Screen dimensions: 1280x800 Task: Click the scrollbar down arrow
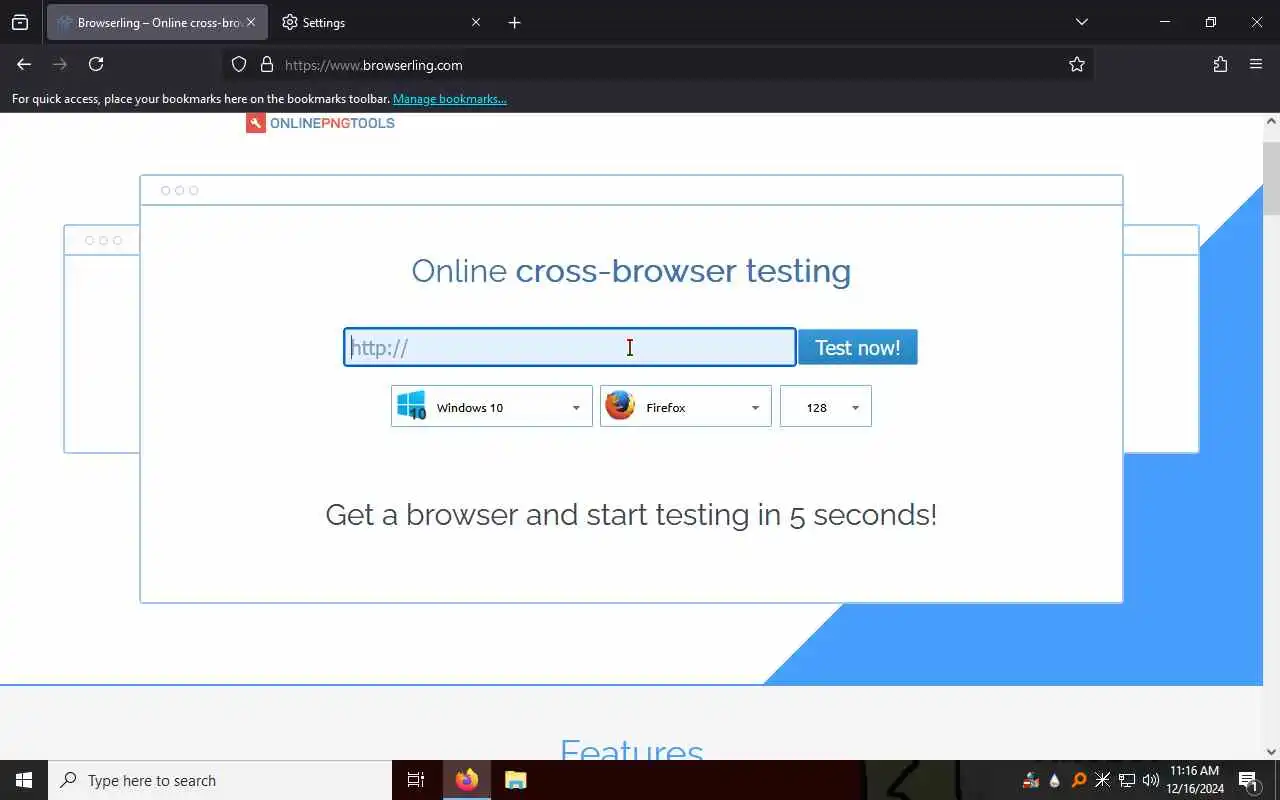pyautogui.click(x=1271, y=751)
